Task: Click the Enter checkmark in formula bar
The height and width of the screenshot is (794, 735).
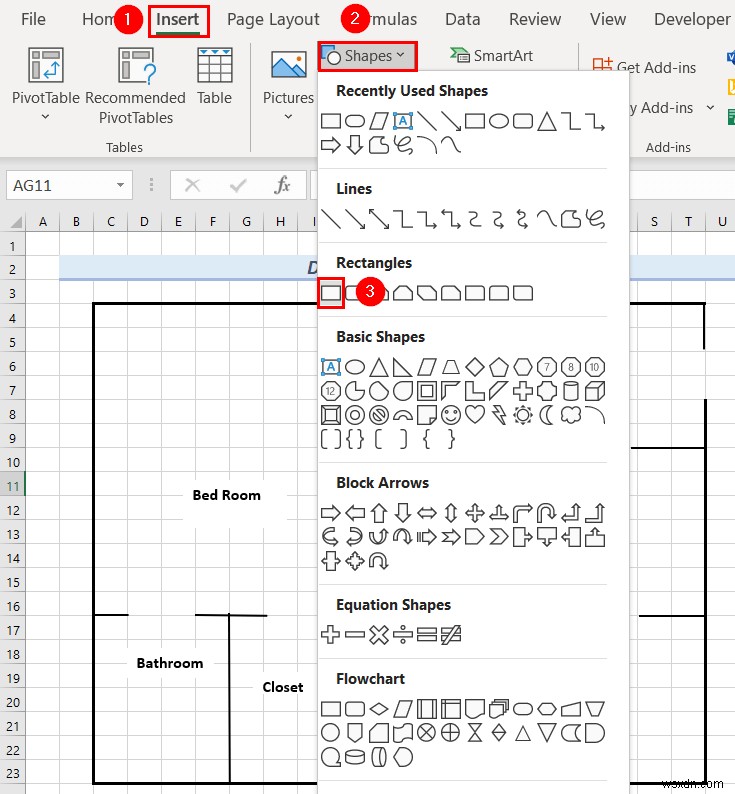Action: 238,185
